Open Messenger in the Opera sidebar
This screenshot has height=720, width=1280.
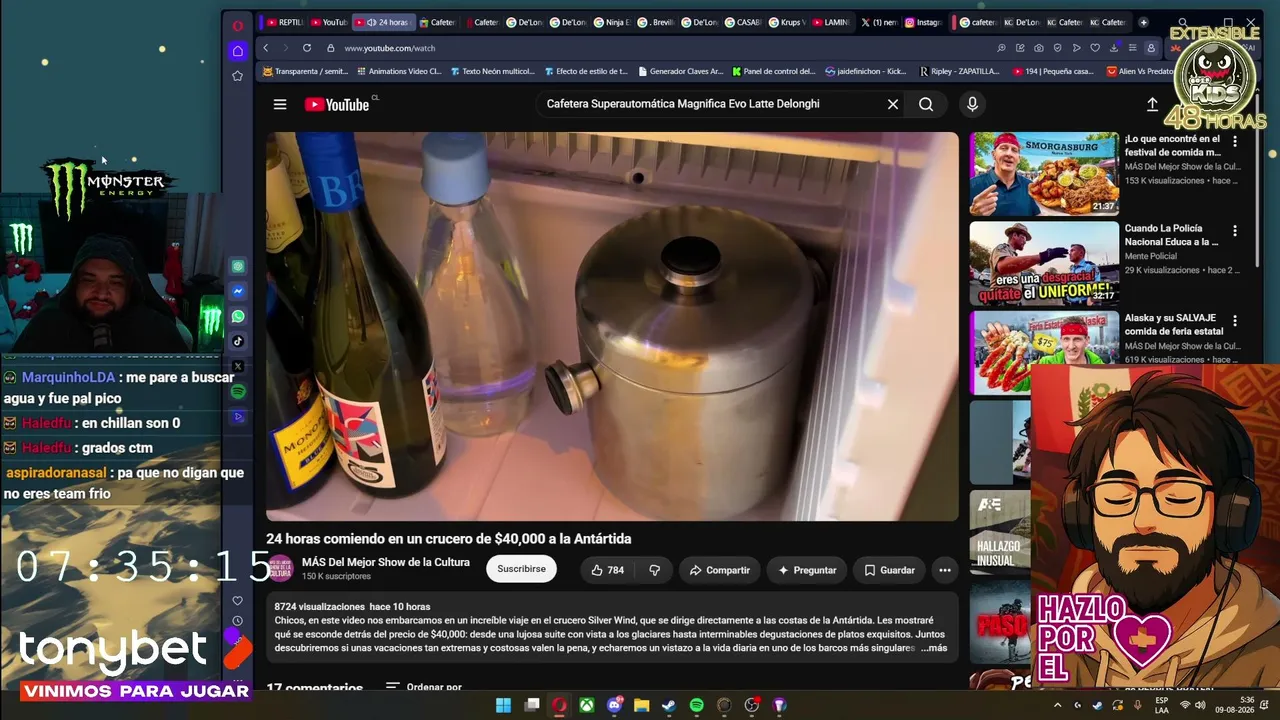tap(238, 292)
